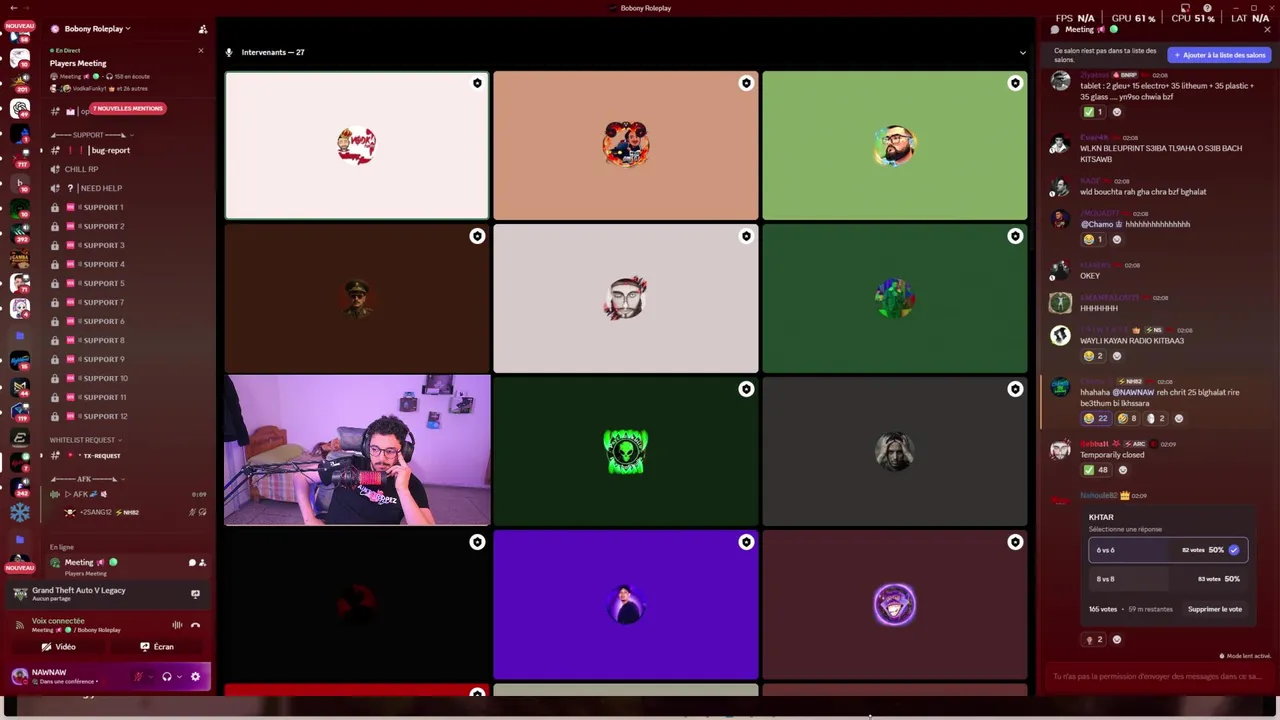
Task: Toggle laughing 2 reaction under WAYLI KAYAN RADIO
Action: [x=1093, y=356]
